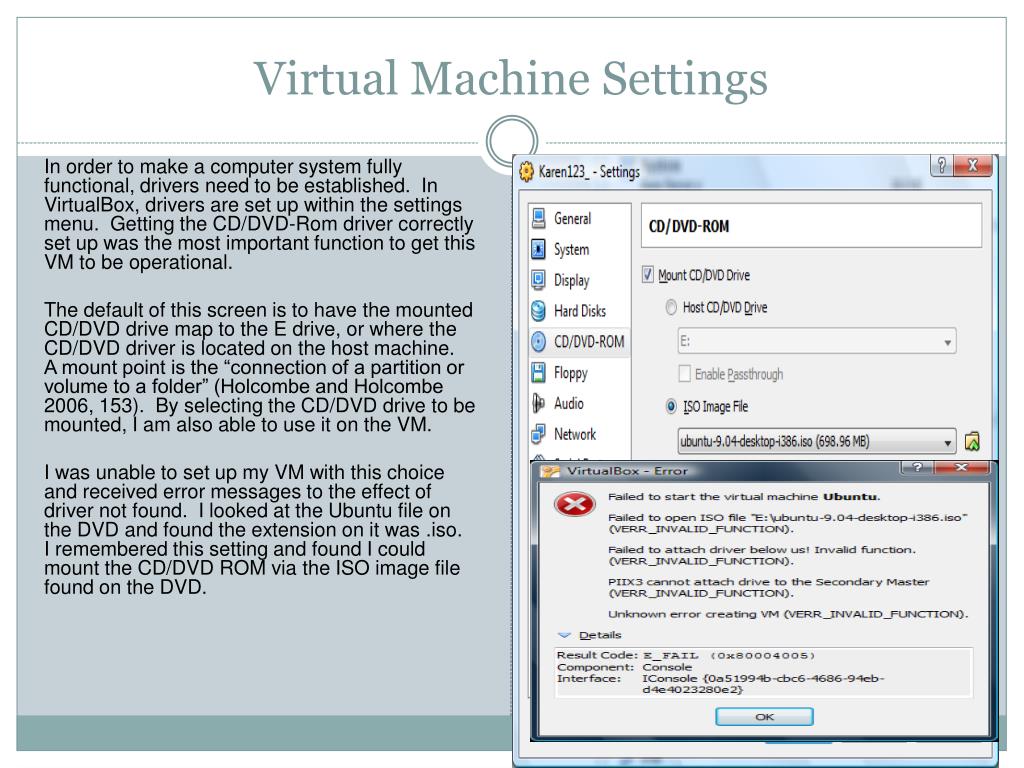Click the Component: Console line
This screenshot has width=1024, height=768.
(624, 667)
